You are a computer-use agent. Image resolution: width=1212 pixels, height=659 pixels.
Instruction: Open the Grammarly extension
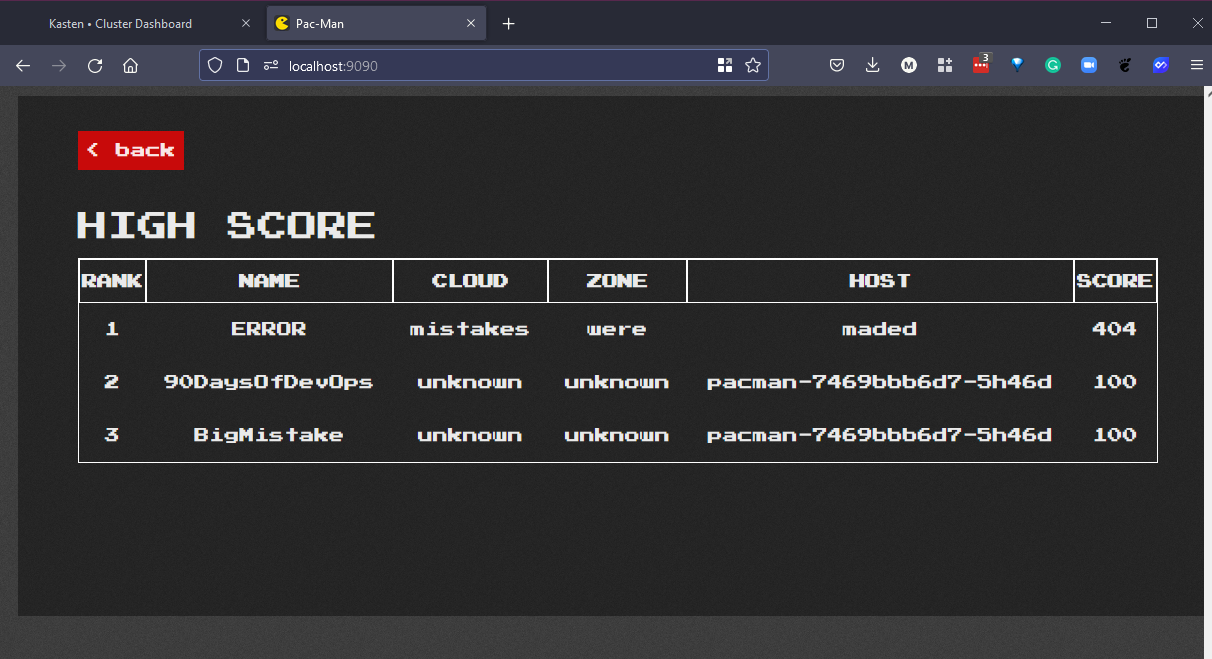[x=1053, y=66]
